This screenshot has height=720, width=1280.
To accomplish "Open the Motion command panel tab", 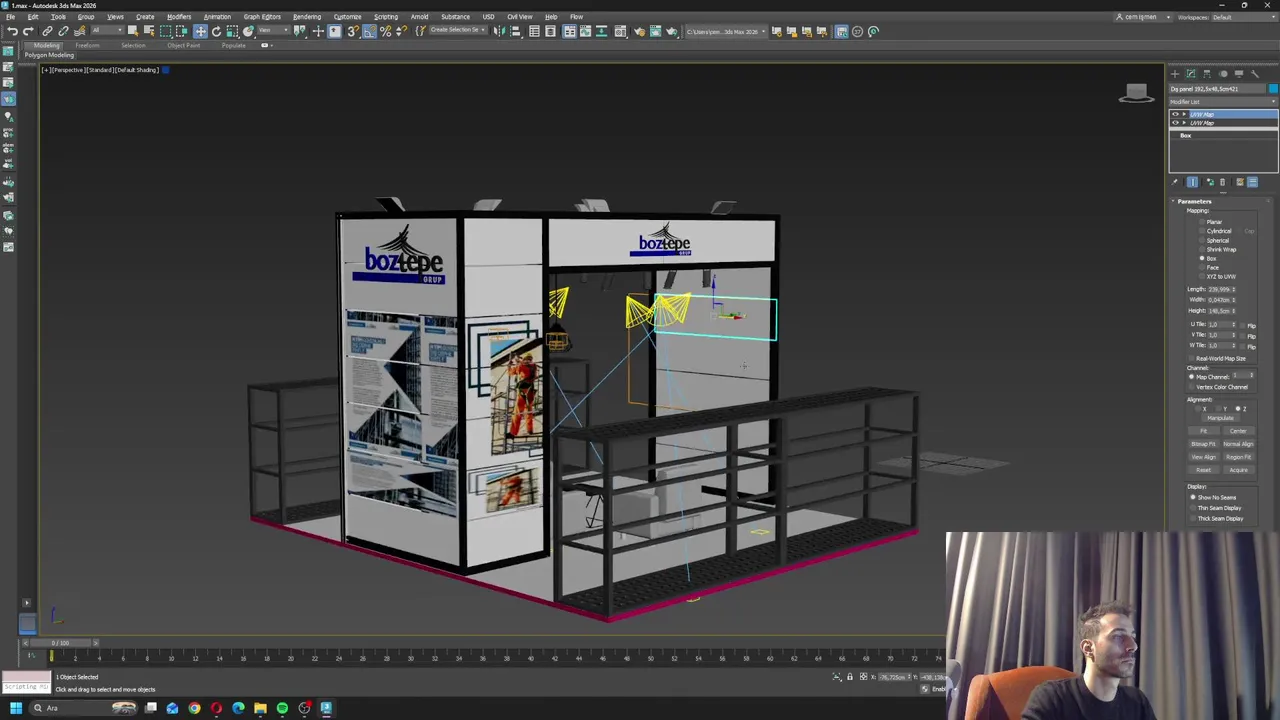I will [x=1223, y=73].
